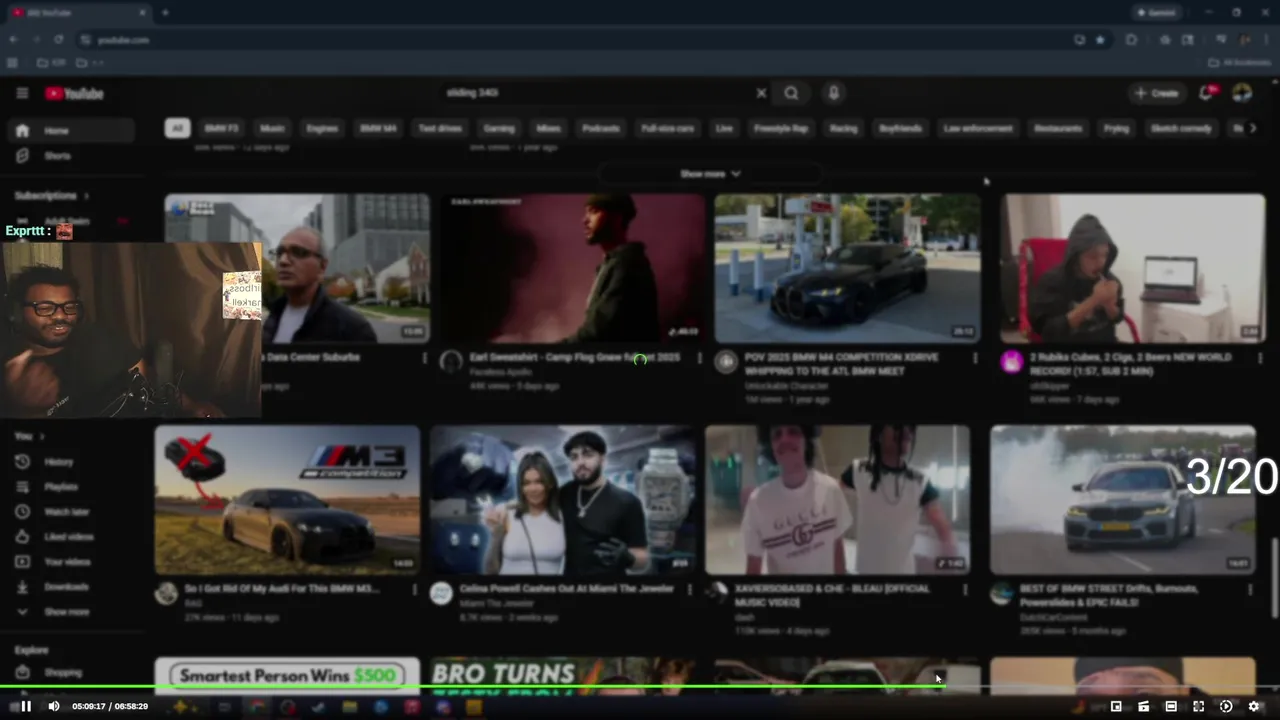Open the player settings gear
Image resolution: width=1280 pixels, height=720 pixels.
(1254, 706)
